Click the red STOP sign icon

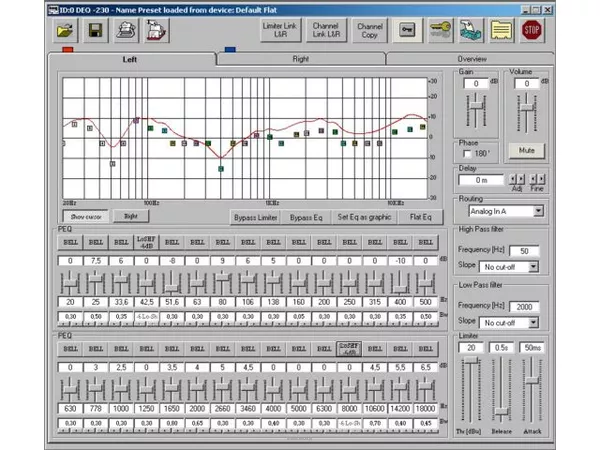tap(532, 30)
